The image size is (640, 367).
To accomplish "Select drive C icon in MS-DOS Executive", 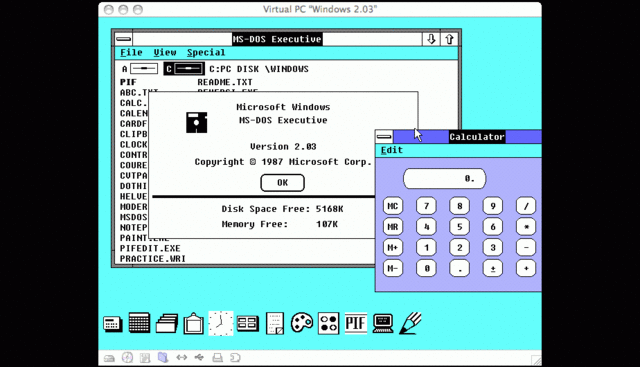I will point(184,69).
